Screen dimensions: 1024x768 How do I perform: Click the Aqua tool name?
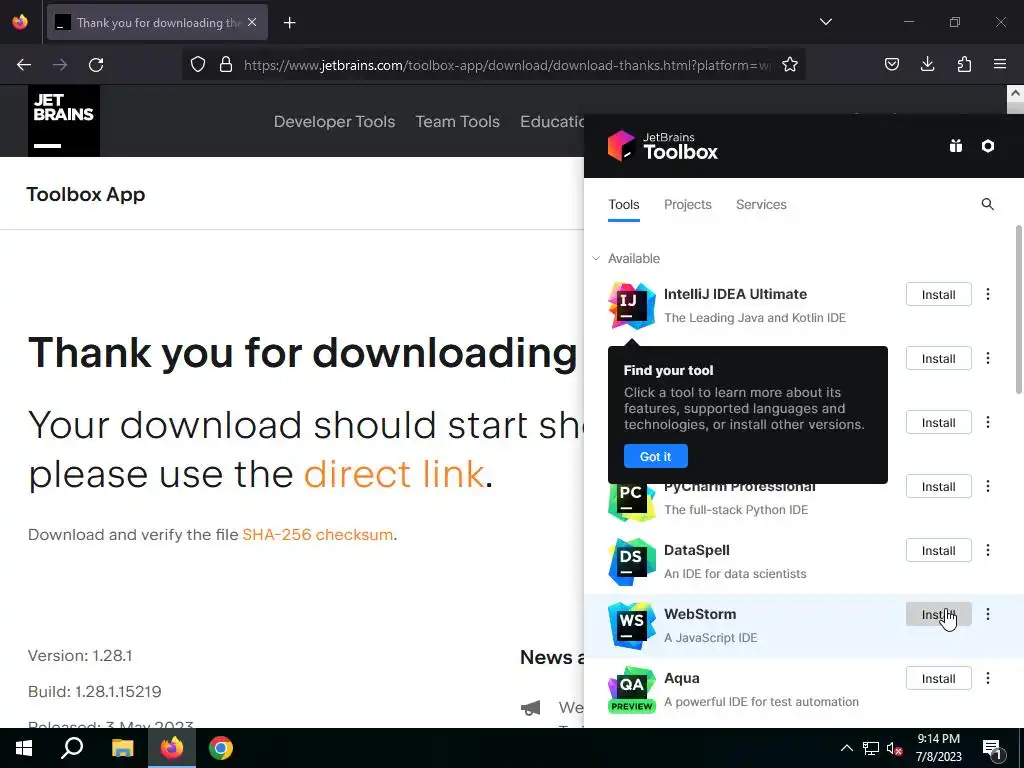pos(681,679)
